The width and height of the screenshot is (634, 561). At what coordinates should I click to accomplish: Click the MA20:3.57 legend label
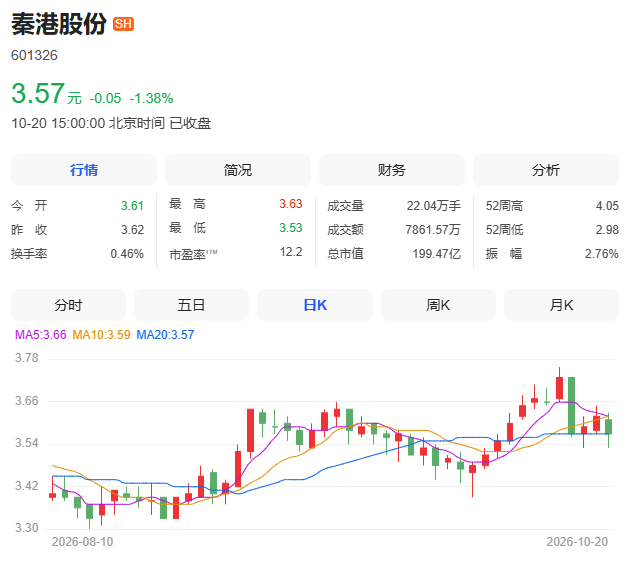[165, 335]
